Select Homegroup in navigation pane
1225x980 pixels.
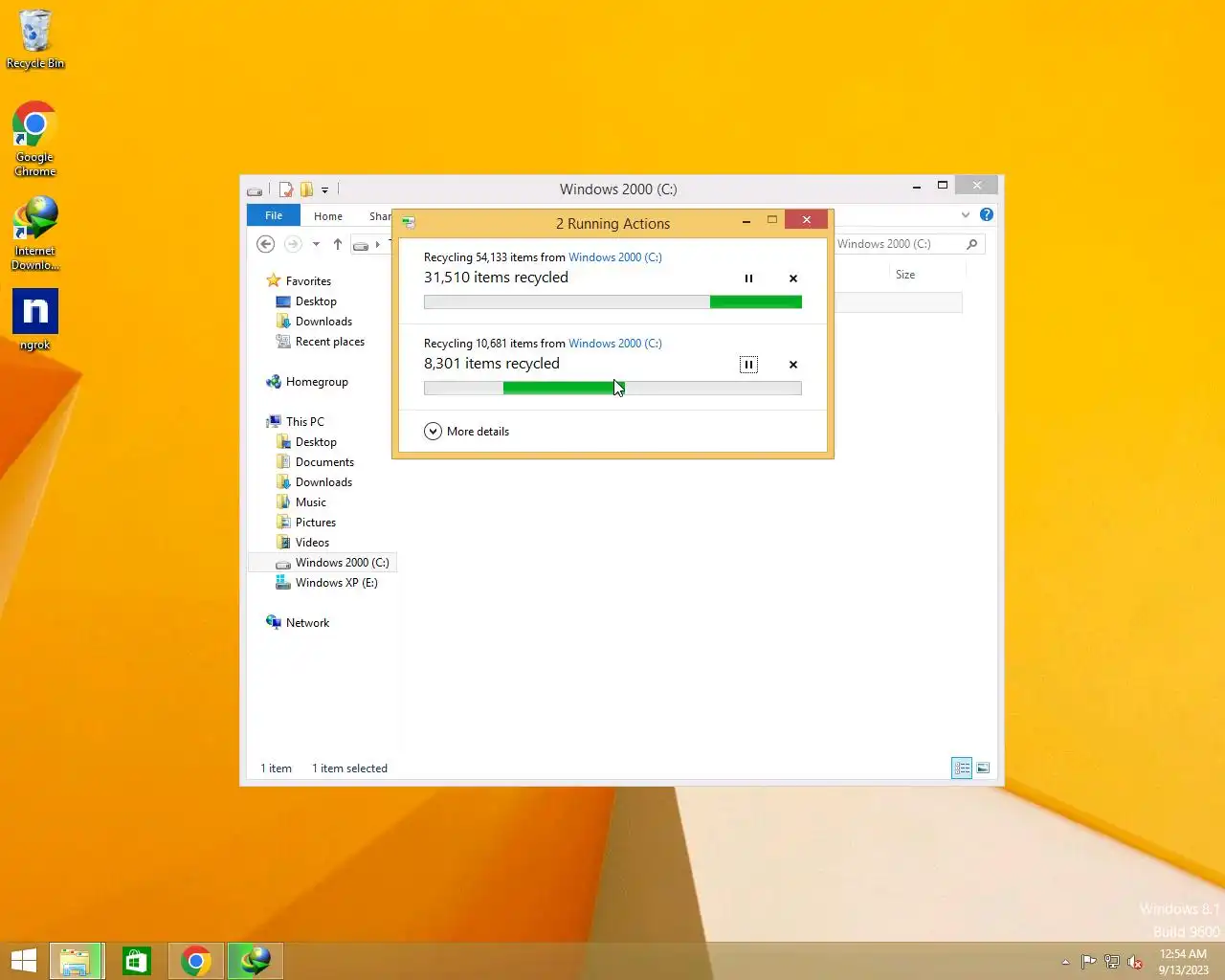click(317, 382)
